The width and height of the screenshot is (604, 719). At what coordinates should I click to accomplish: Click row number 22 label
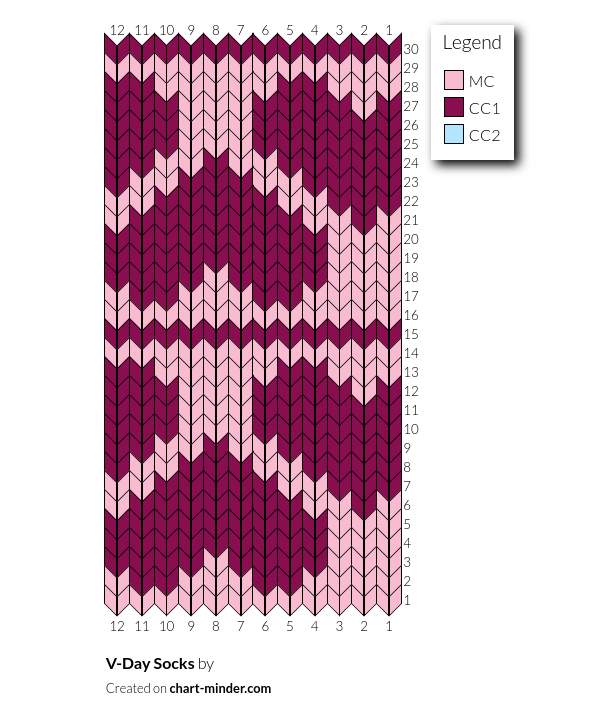tap(411, 201)
